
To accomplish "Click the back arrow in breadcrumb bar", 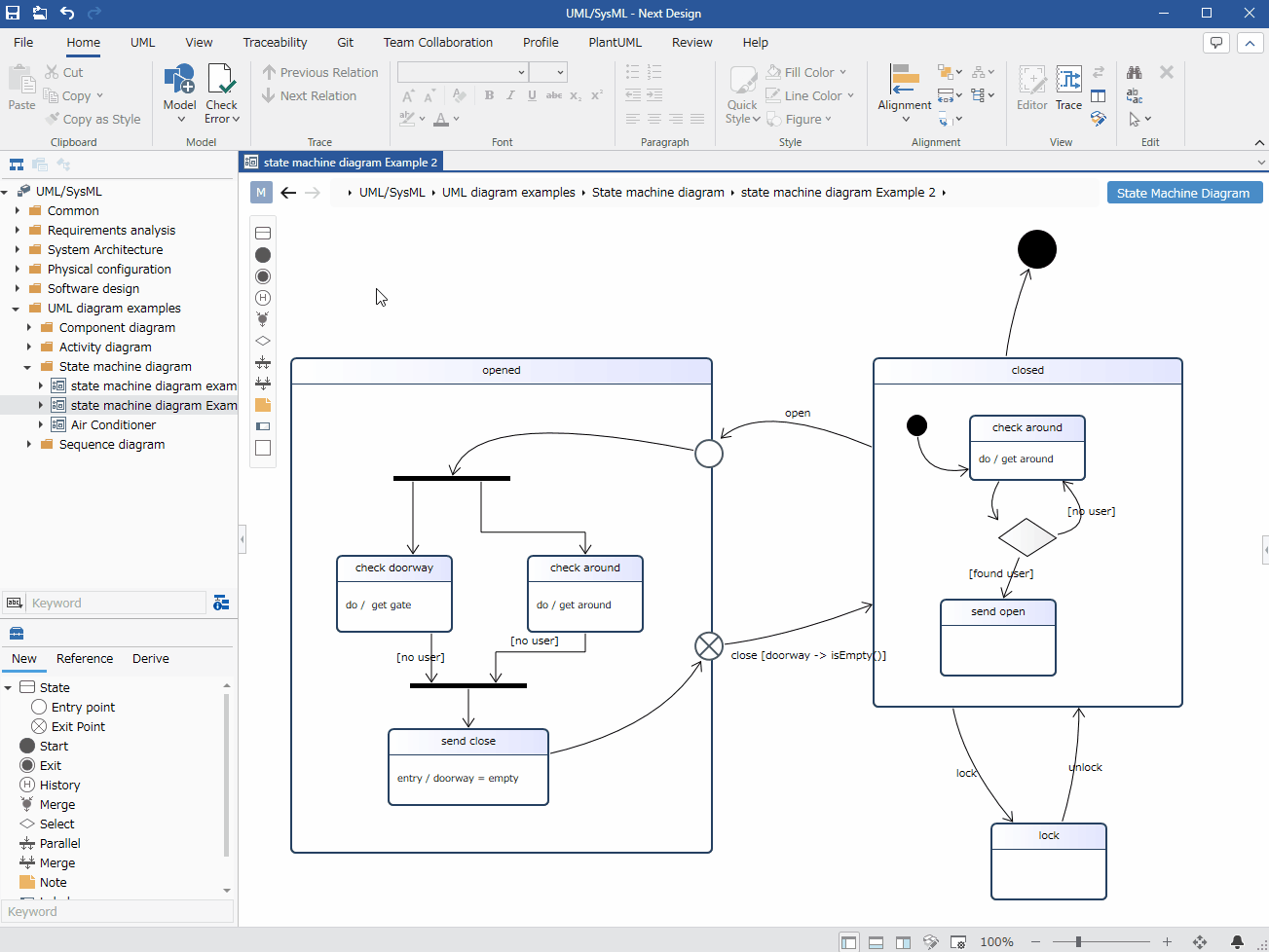I will [x=288, y=193].
